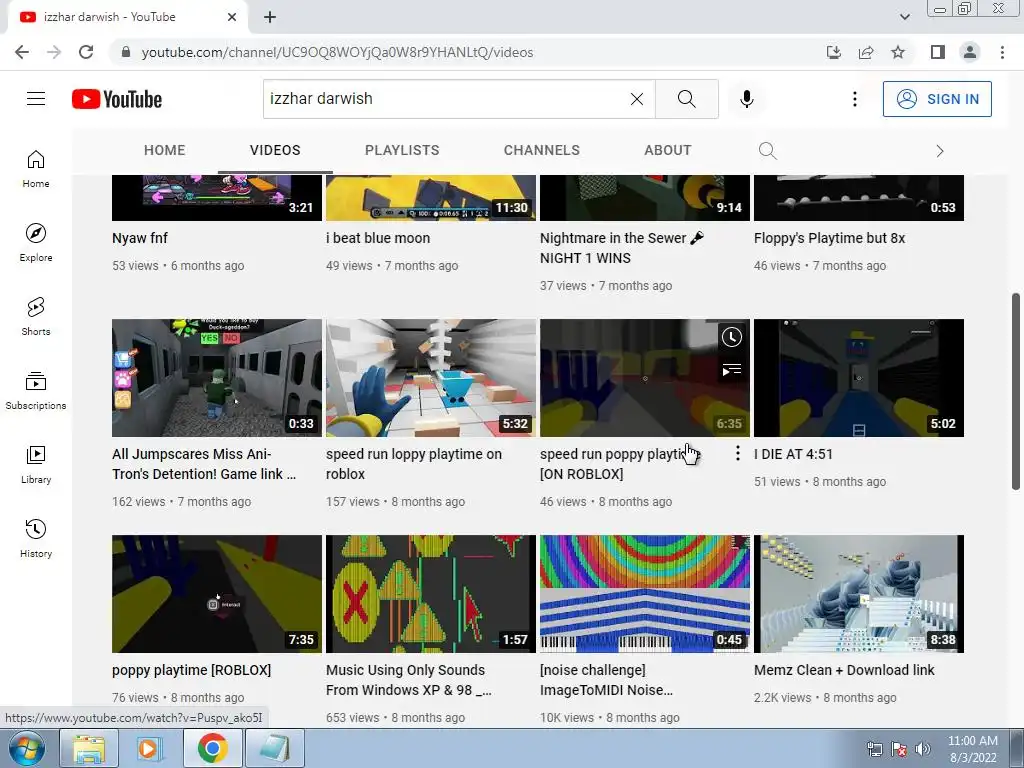Open i beat blue moon video
Viewport: 1024px width, 768px height.
tap(378, 238)
